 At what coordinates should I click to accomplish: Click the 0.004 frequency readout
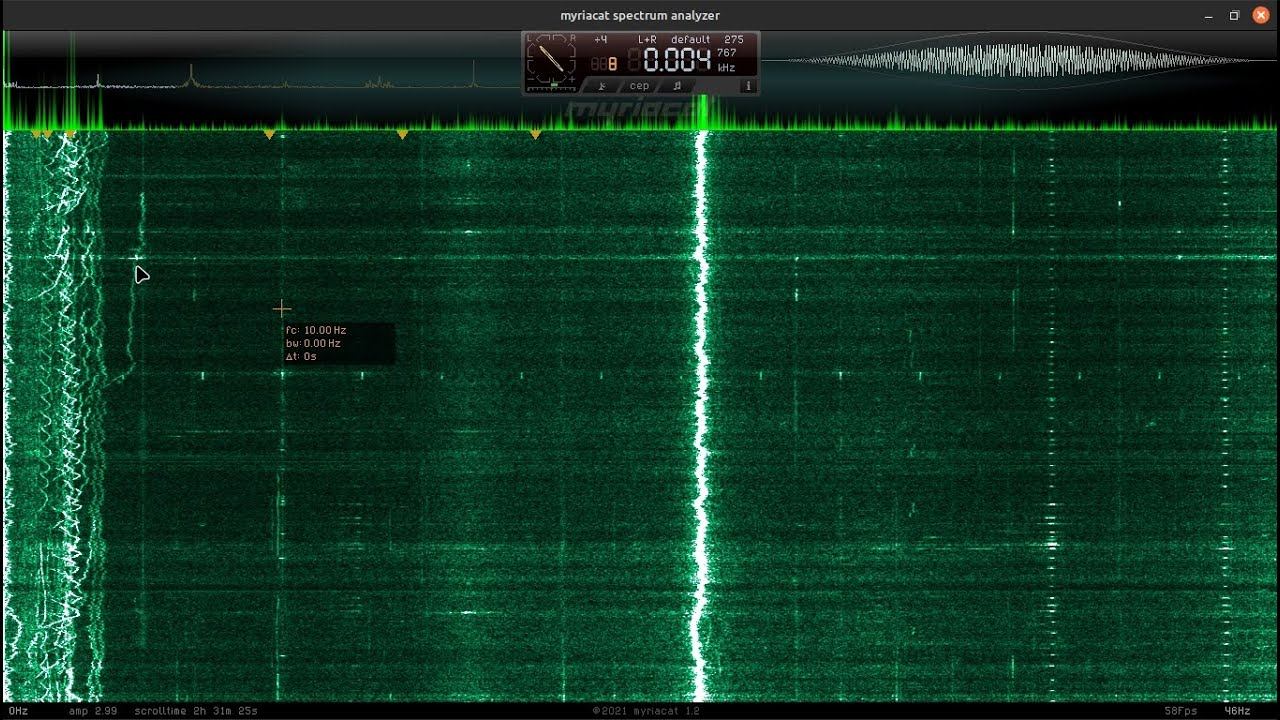tap(677, 60)
